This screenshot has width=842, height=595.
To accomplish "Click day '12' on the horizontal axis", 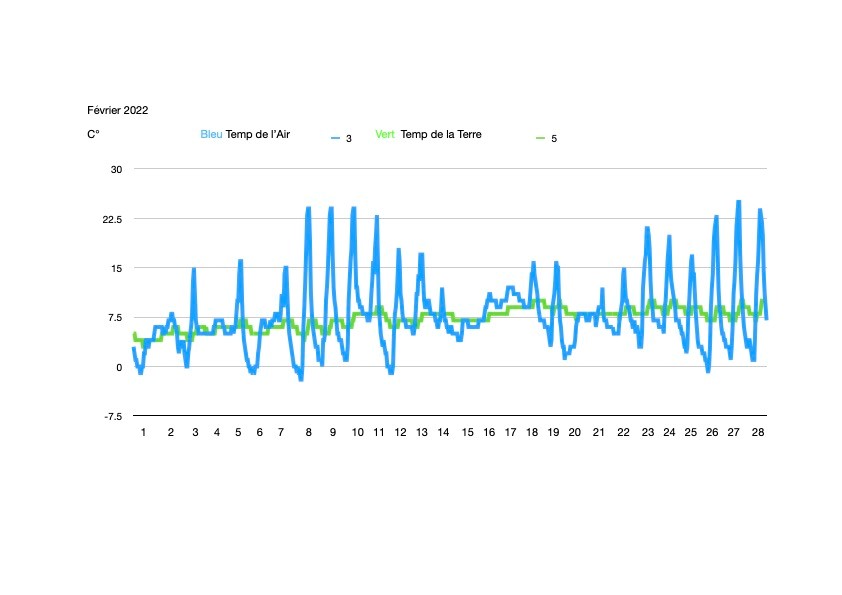I will (401, 432).
